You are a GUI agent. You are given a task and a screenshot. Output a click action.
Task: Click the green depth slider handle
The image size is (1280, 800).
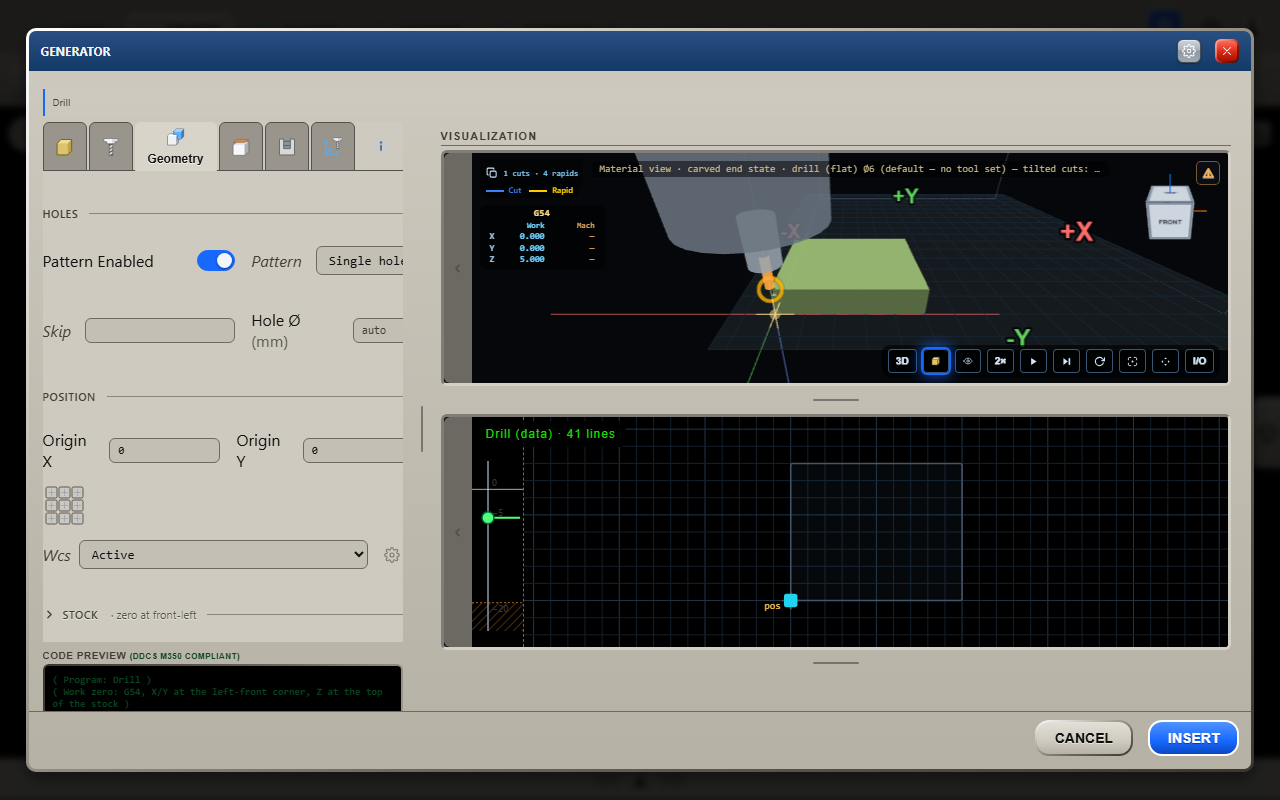pyautogui.click(x=488, y=517)
